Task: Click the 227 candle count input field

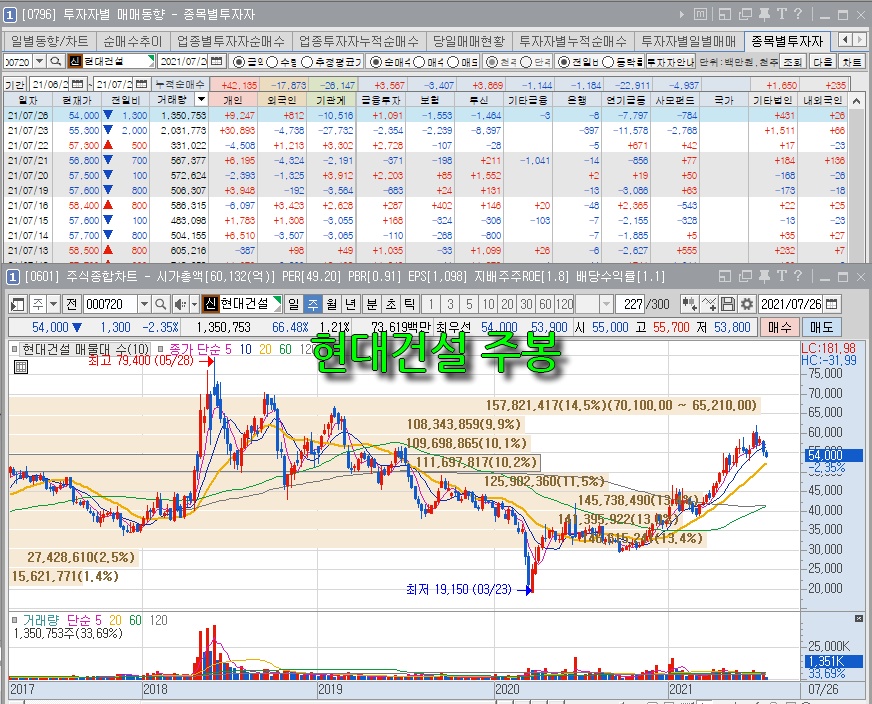Action: point(631,304)
